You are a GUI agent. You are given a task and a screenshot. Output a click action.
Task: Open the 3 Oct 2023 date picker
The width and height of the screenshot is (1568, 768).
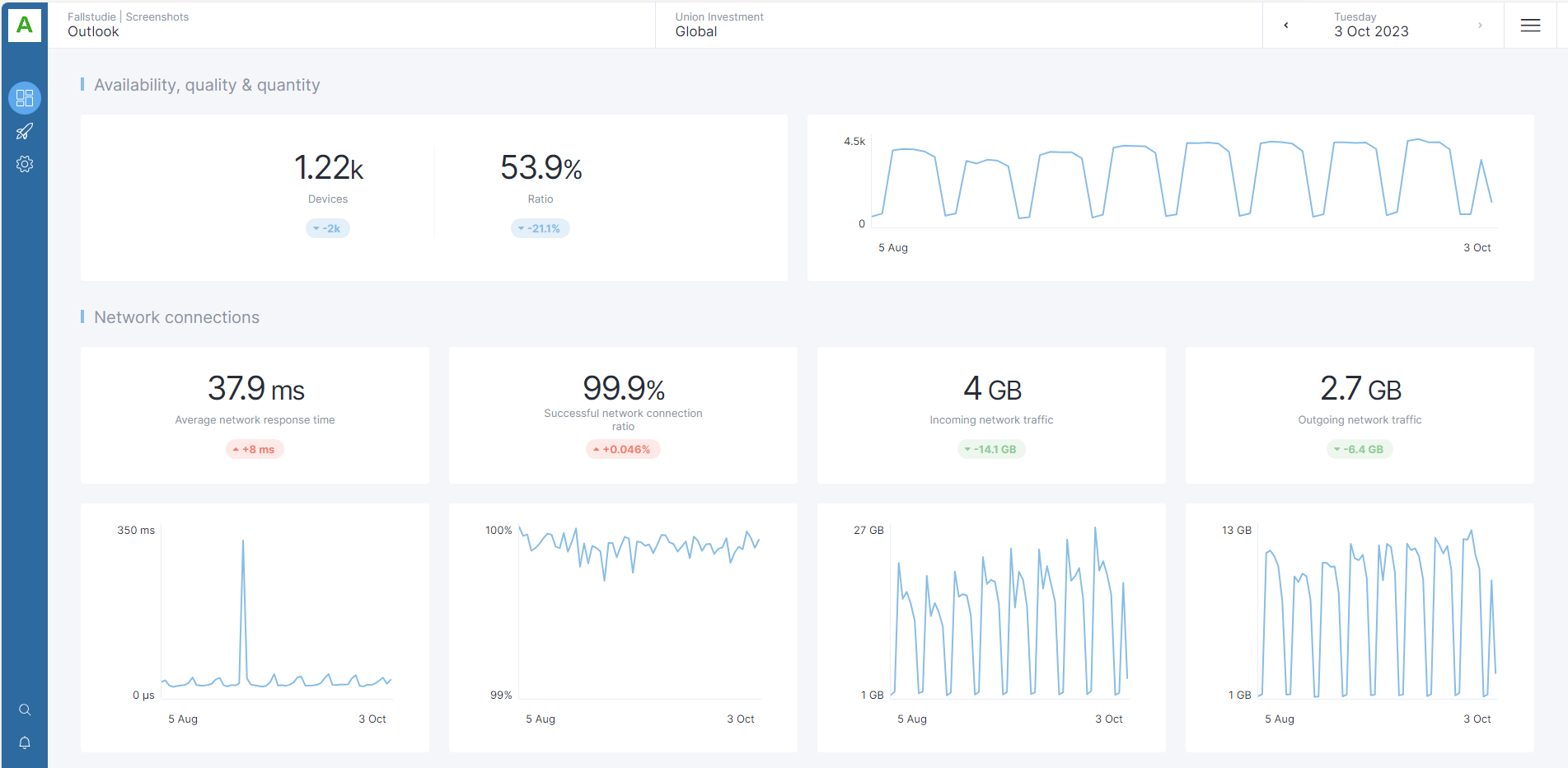(1371, 25)
